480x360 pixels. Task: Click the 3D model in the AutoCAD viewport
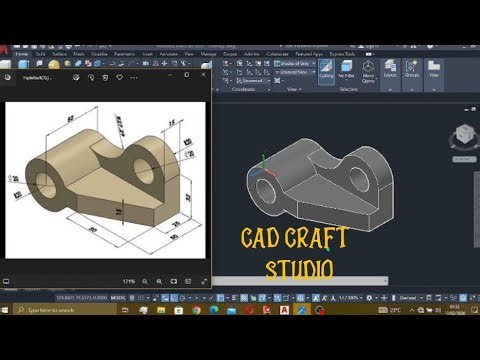(320, 185)
